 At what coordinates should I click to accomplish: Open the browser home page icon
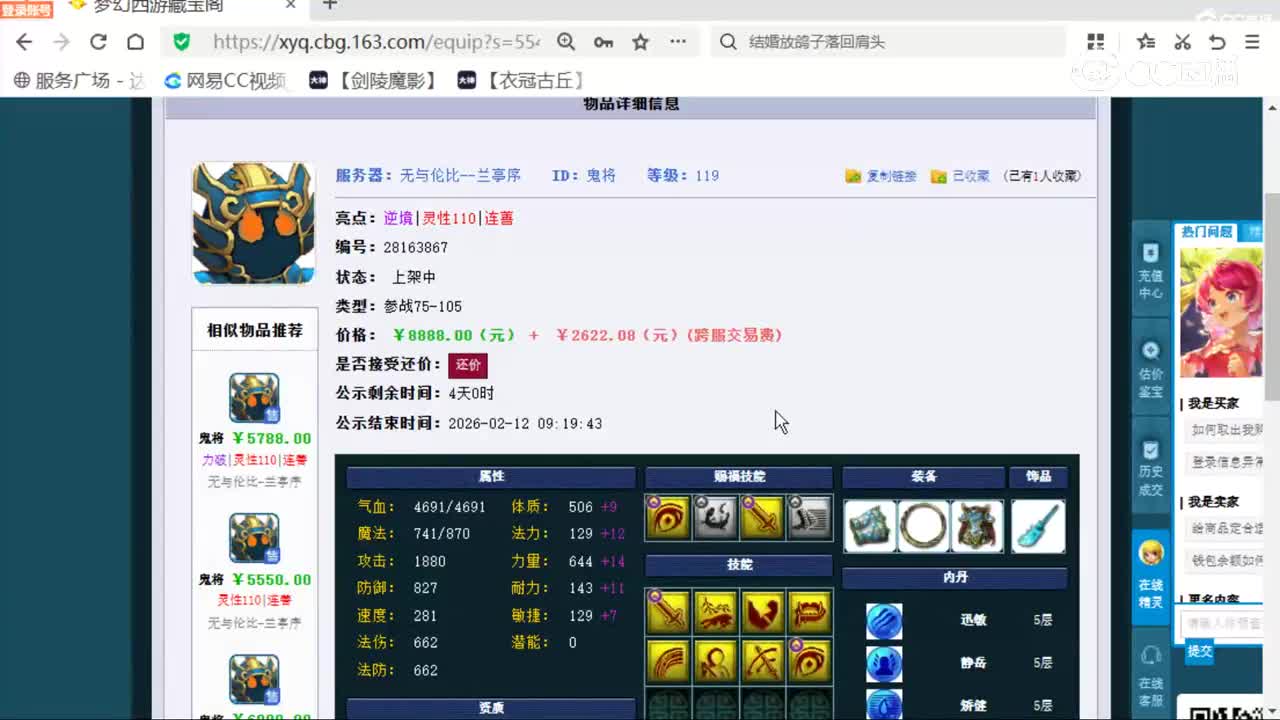point(135,42)
